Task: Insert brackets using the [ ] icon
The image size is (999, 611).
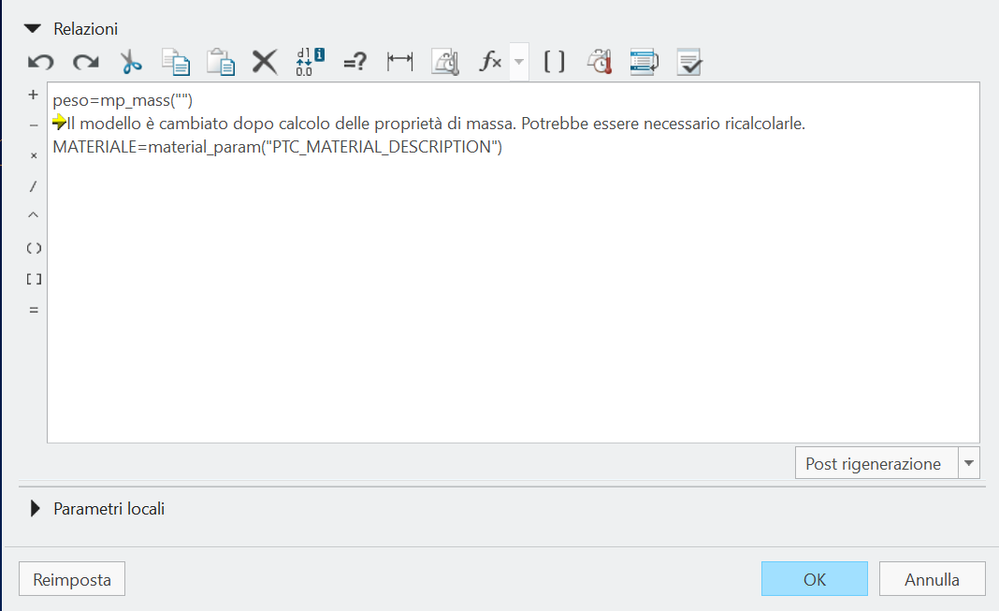Action: tap(553, 61)
